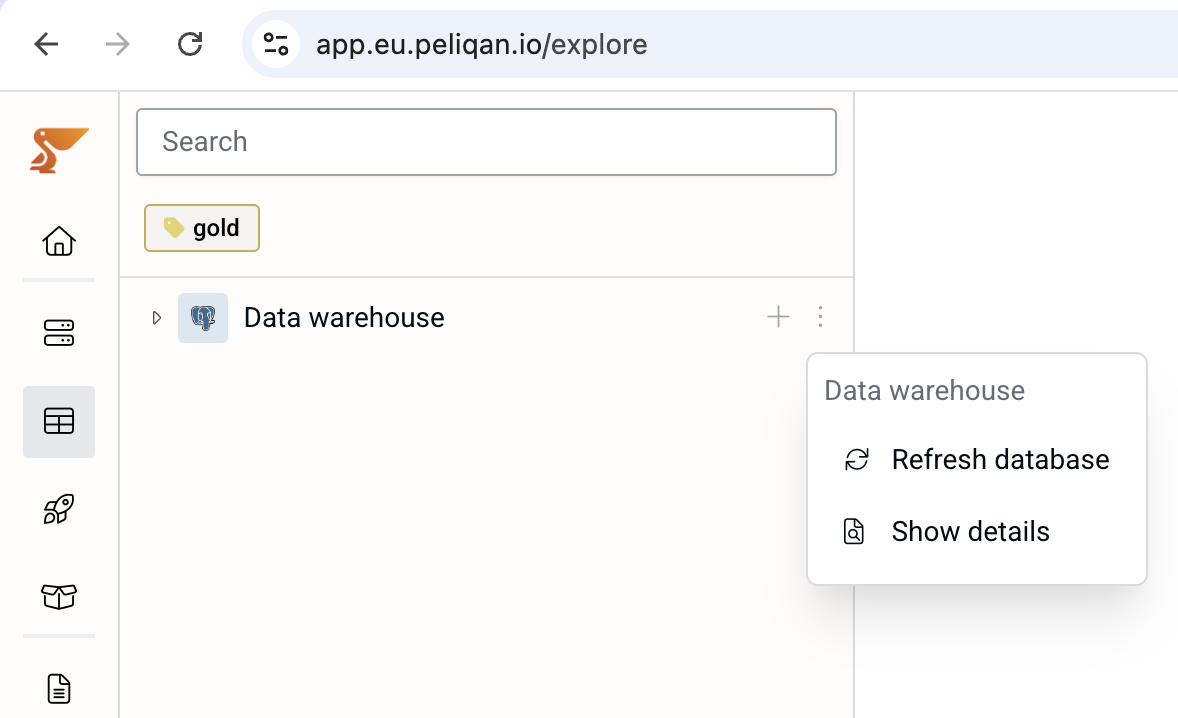The width and height of the screenshot is (1178, 718).
Task: Expand the Data warehouse tree node
Action: (x=156, y=318)
